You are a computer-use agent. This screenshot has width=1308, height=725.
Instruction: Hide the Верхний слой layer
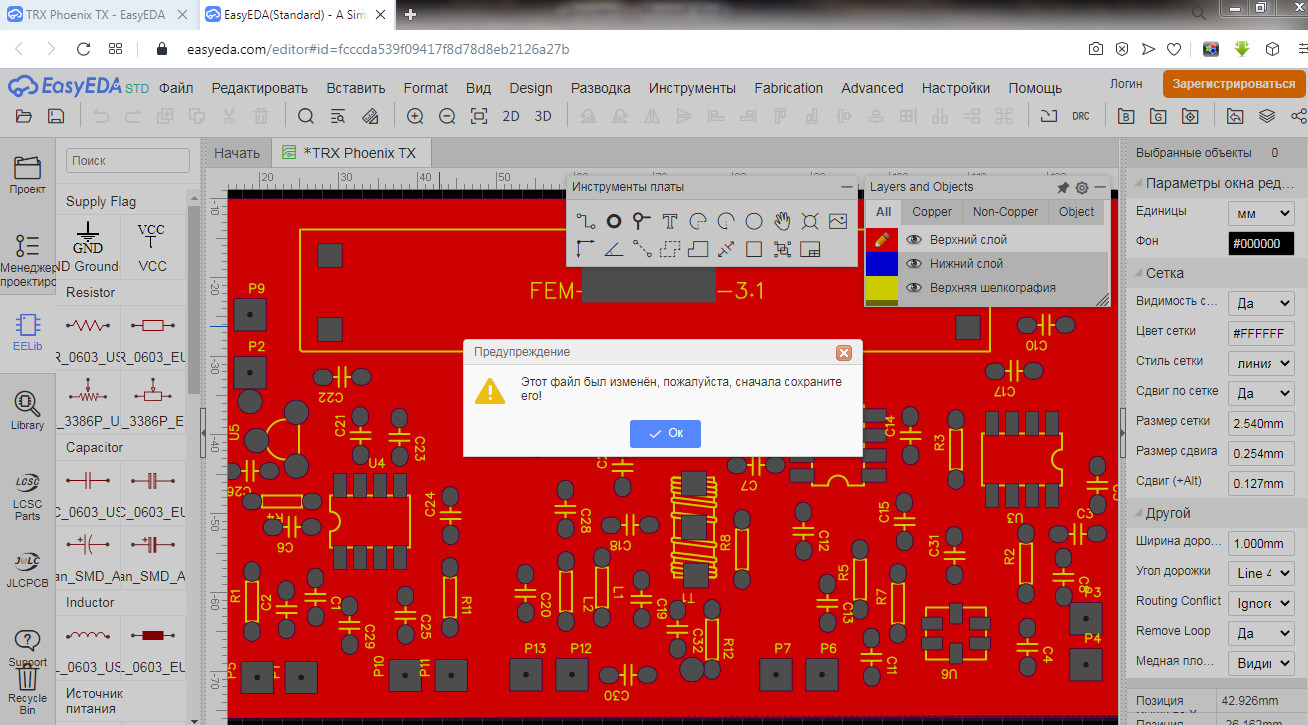coord(913,240)
